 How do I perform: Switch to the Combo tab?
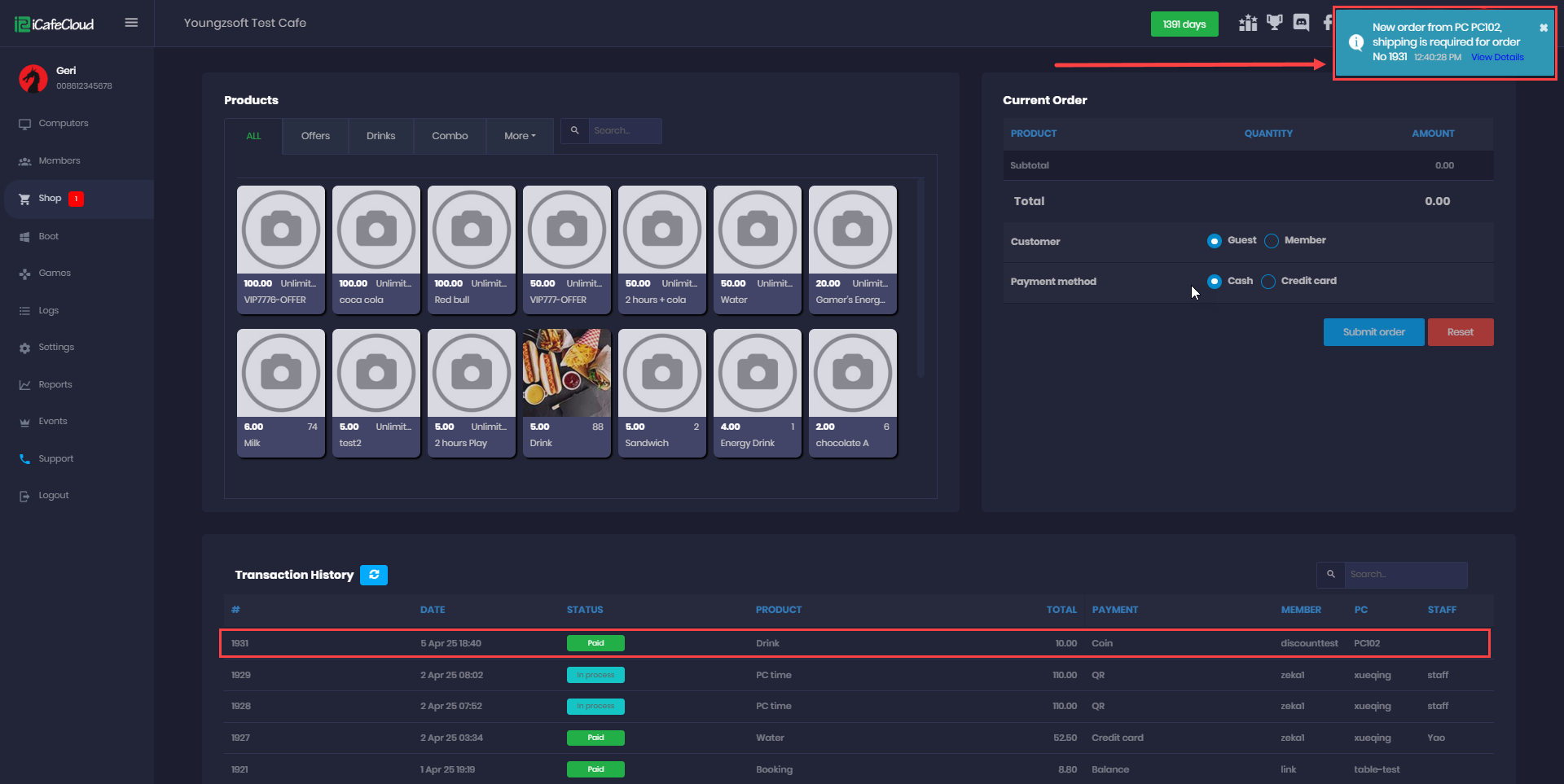(x=450, y=136)
